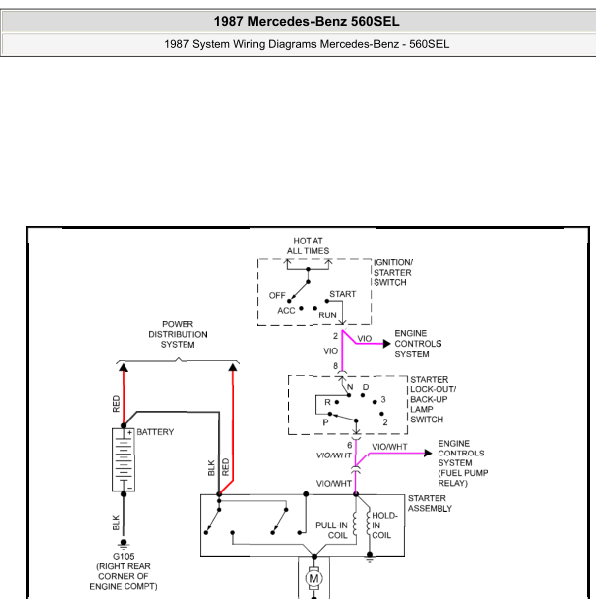This screenshot has height=599, width=596.
Task: Click the battery cell symbol
Action: [123, 460]
